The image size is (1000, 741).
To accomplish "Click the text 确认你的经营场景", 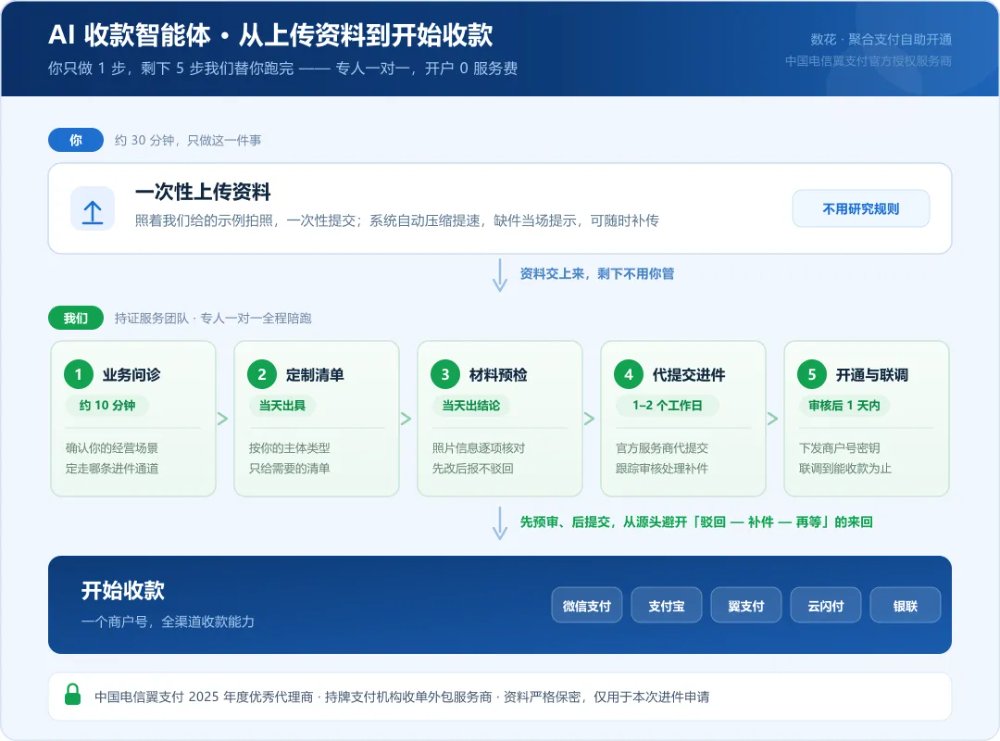I will (x=112, y=448).
